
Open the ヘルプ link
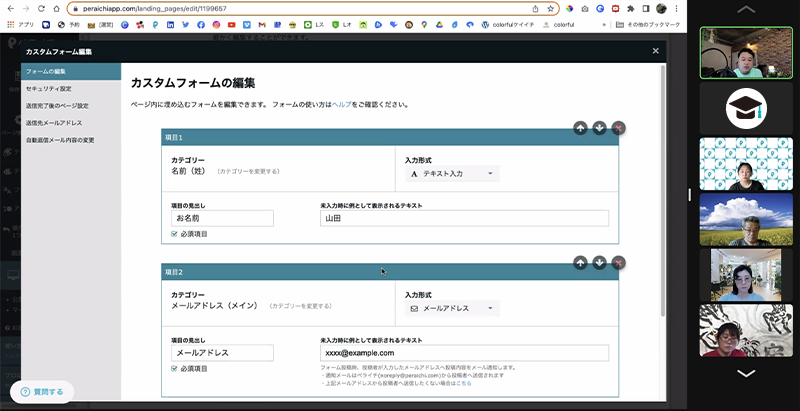342,104
